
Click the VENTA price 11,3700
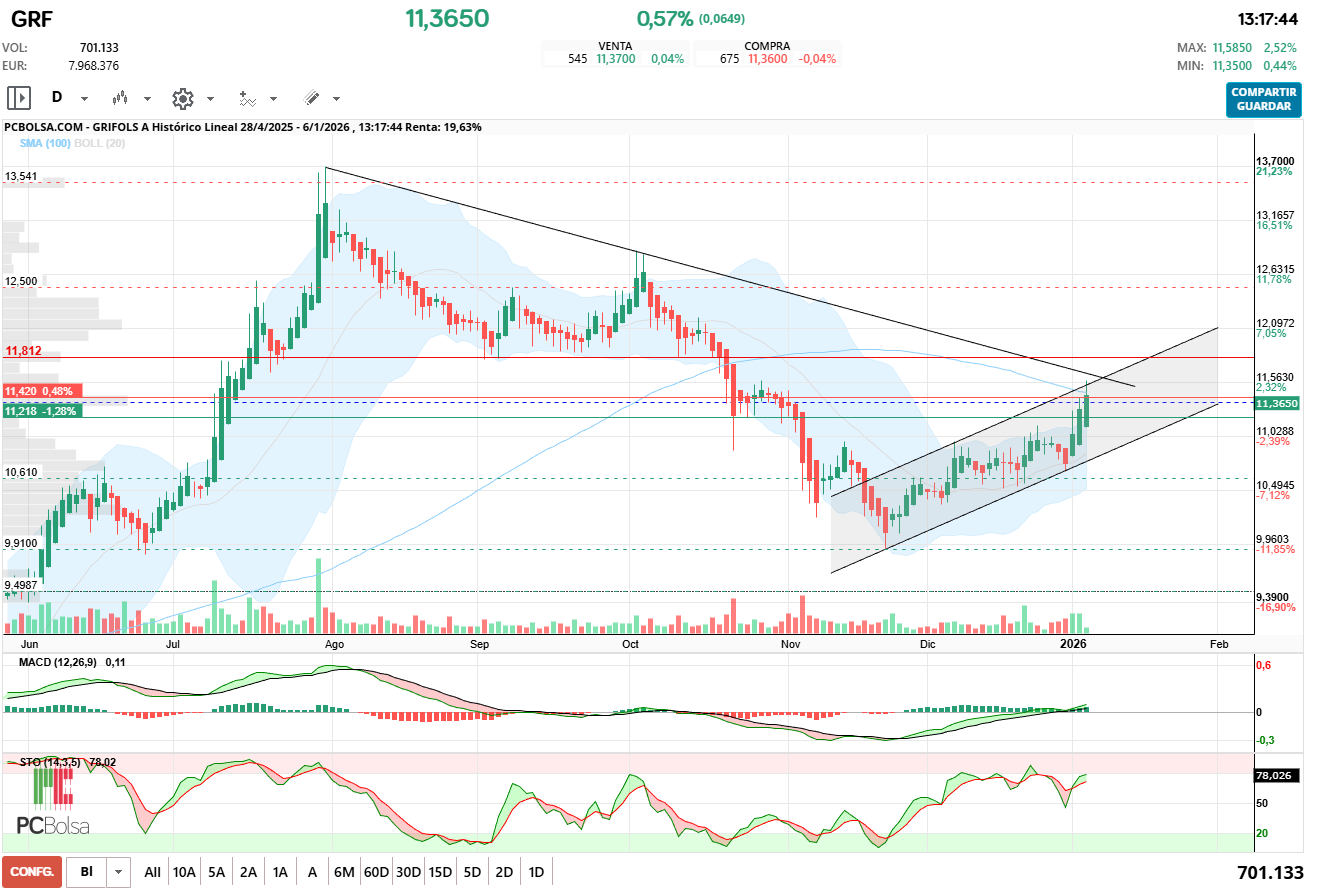pos(616,59)
